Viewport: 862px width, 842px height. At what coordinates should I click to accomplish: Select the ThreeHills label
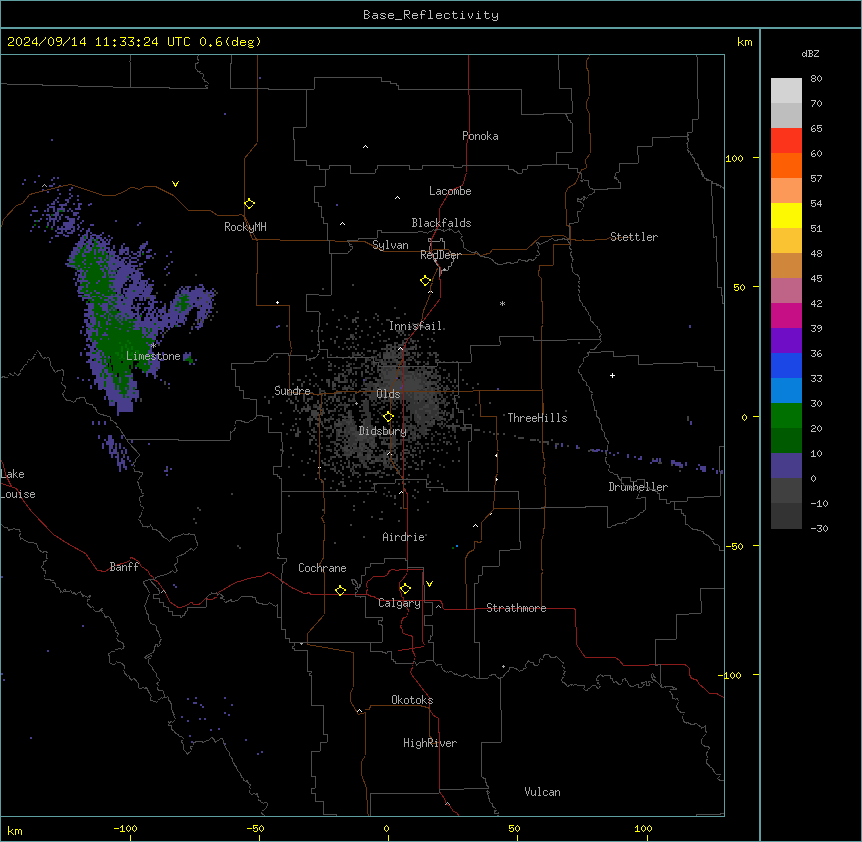point(537,418)
